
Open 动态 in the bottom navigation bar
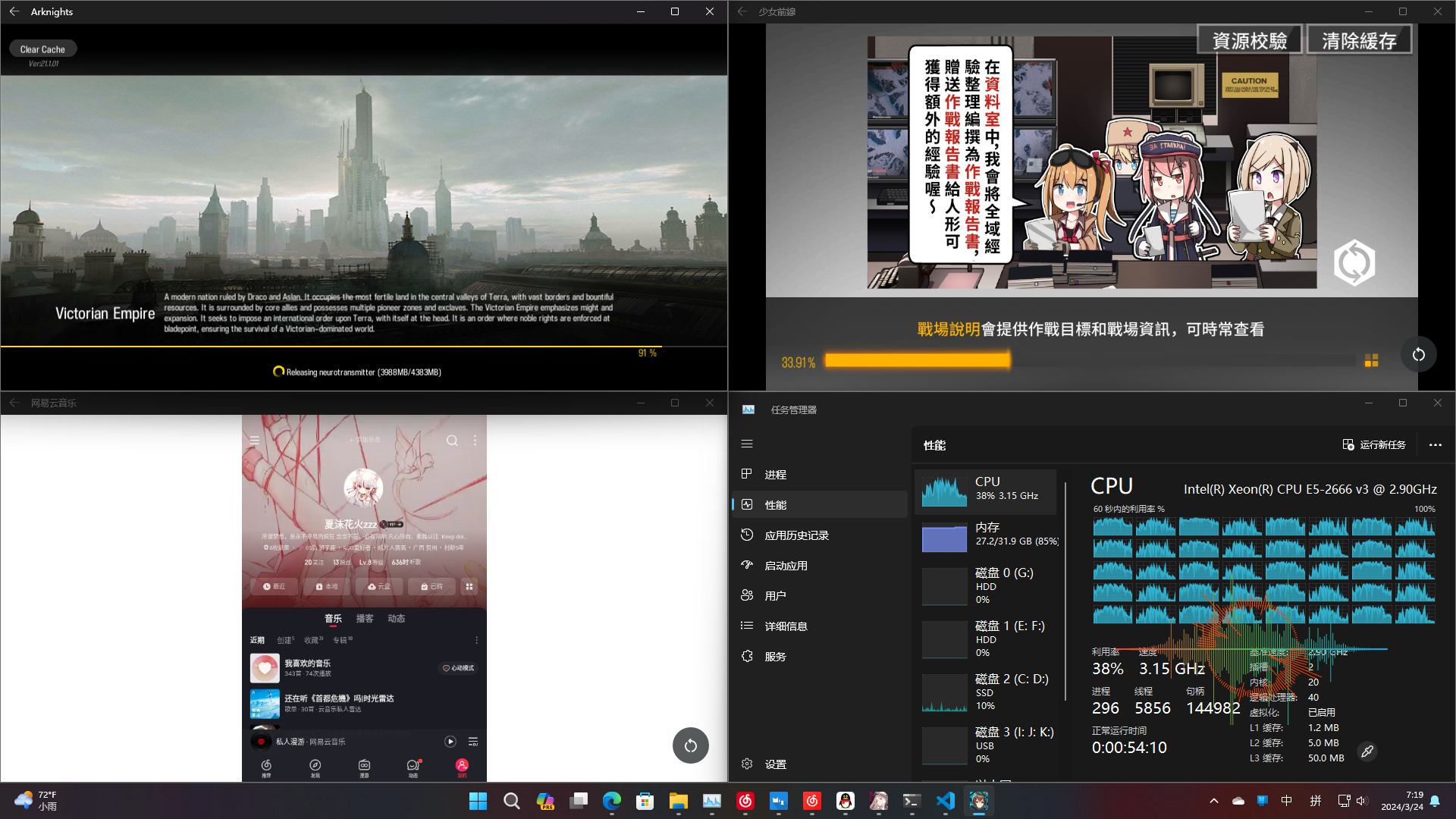tap(413, 768)
